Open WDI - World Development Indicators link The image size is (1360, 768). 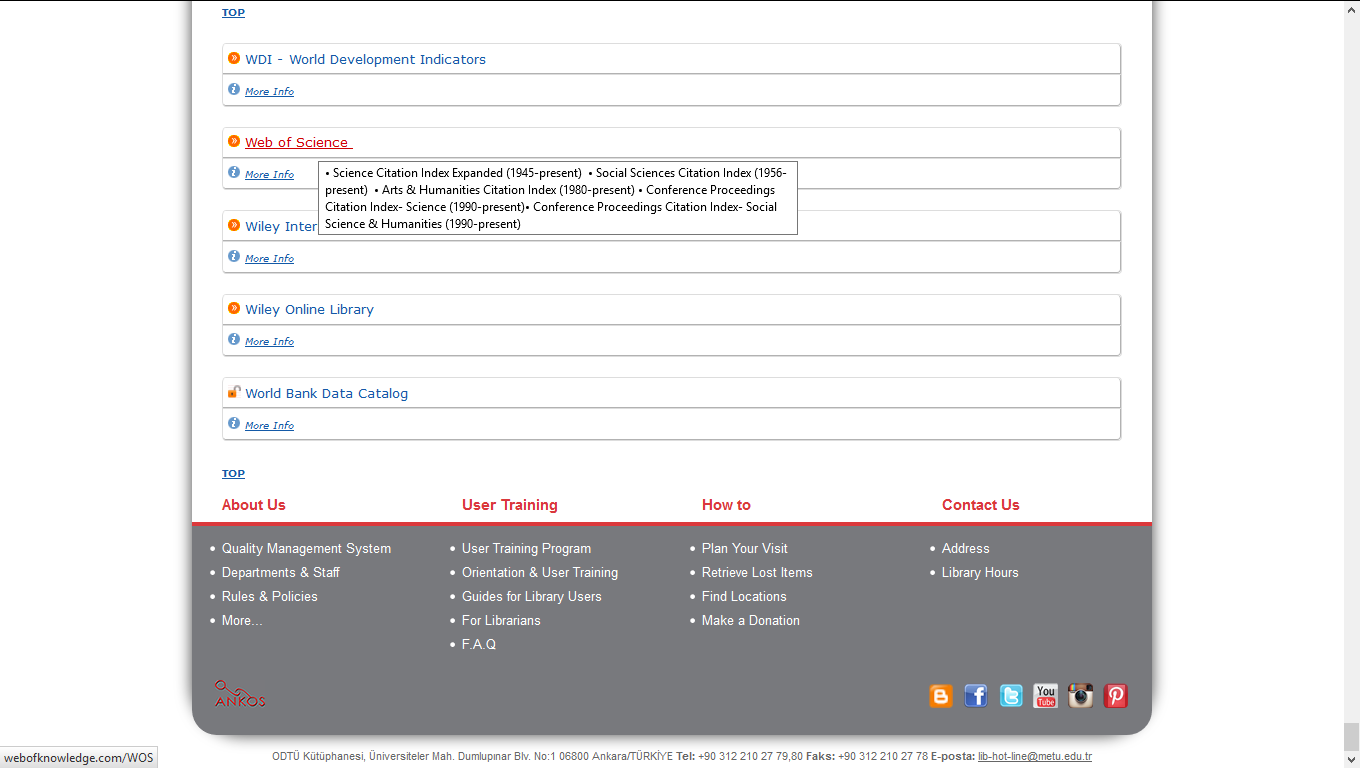pyautogui.click(x=365, y=60)
